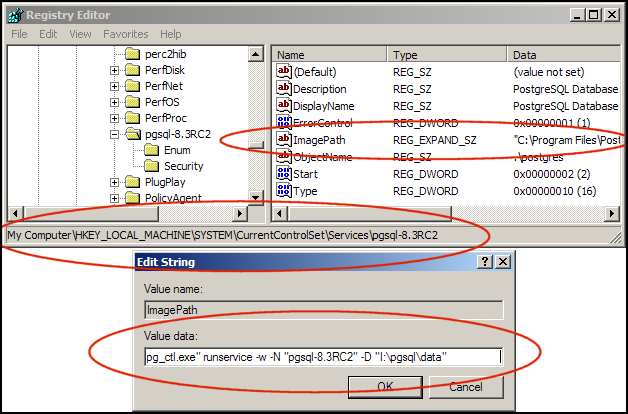628x414 pixels.
Task: Cancel the Edit String dialog
Action: coord(464,387)
